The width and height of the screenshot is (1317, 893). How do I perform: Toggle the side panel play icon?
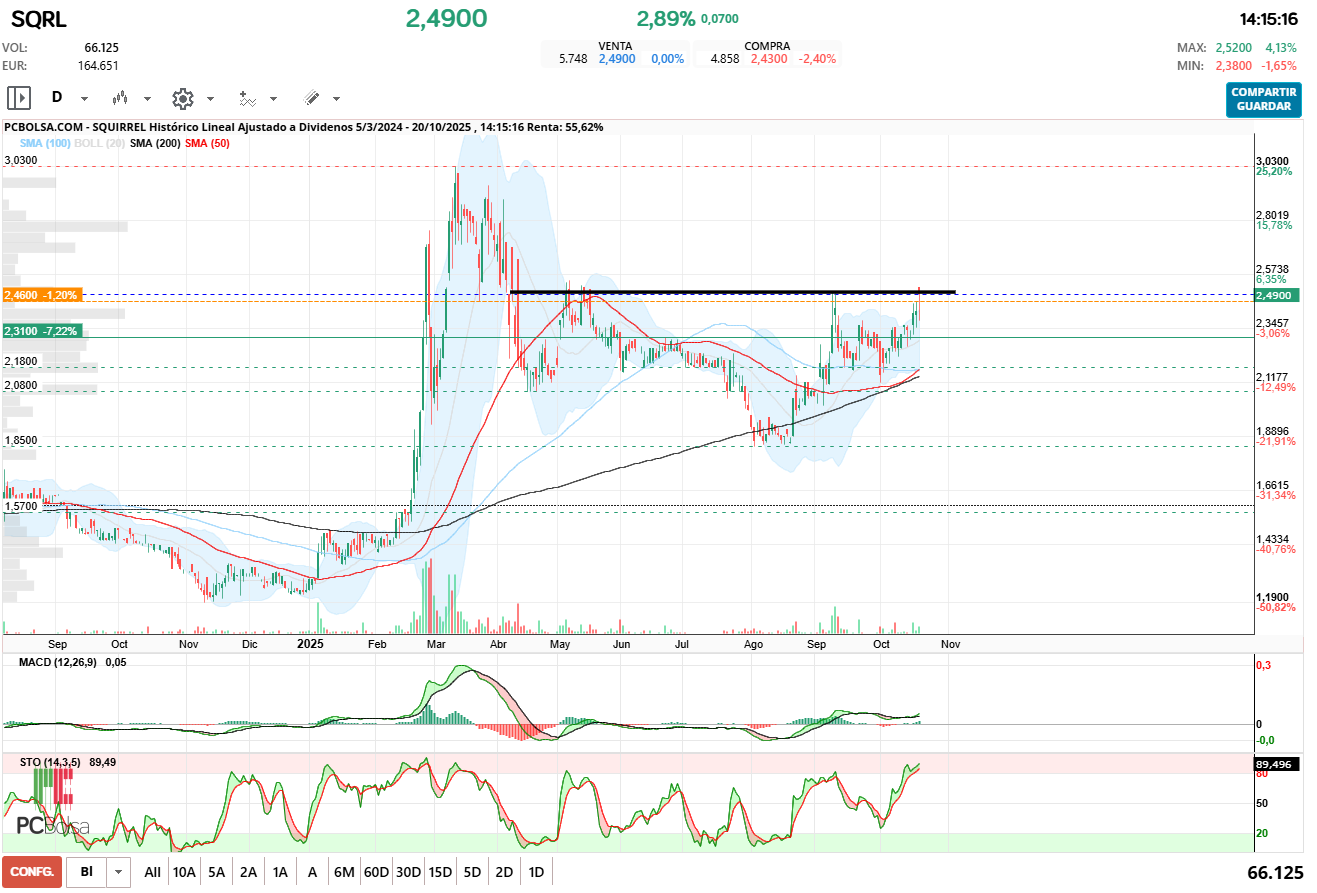click(19, 98)
